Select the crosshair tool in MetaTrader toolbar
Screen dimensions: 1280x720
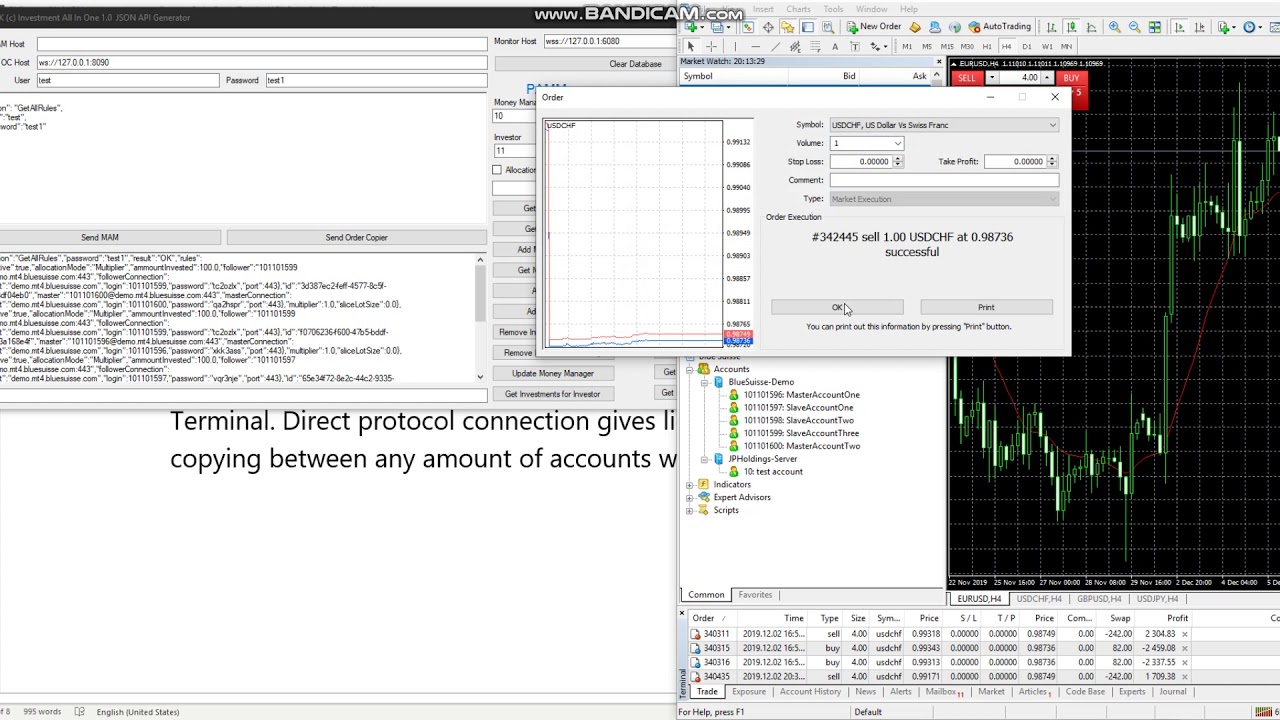tap(710, 47)
